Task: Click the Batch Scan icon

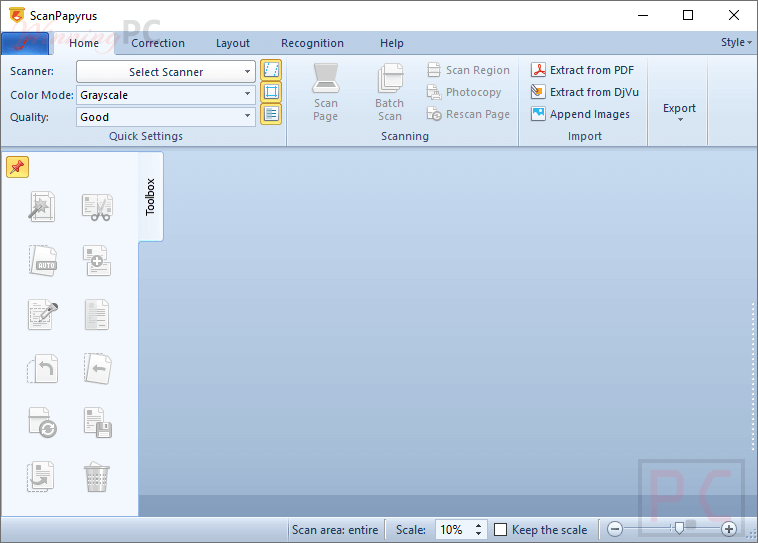Action: [390, 78]
